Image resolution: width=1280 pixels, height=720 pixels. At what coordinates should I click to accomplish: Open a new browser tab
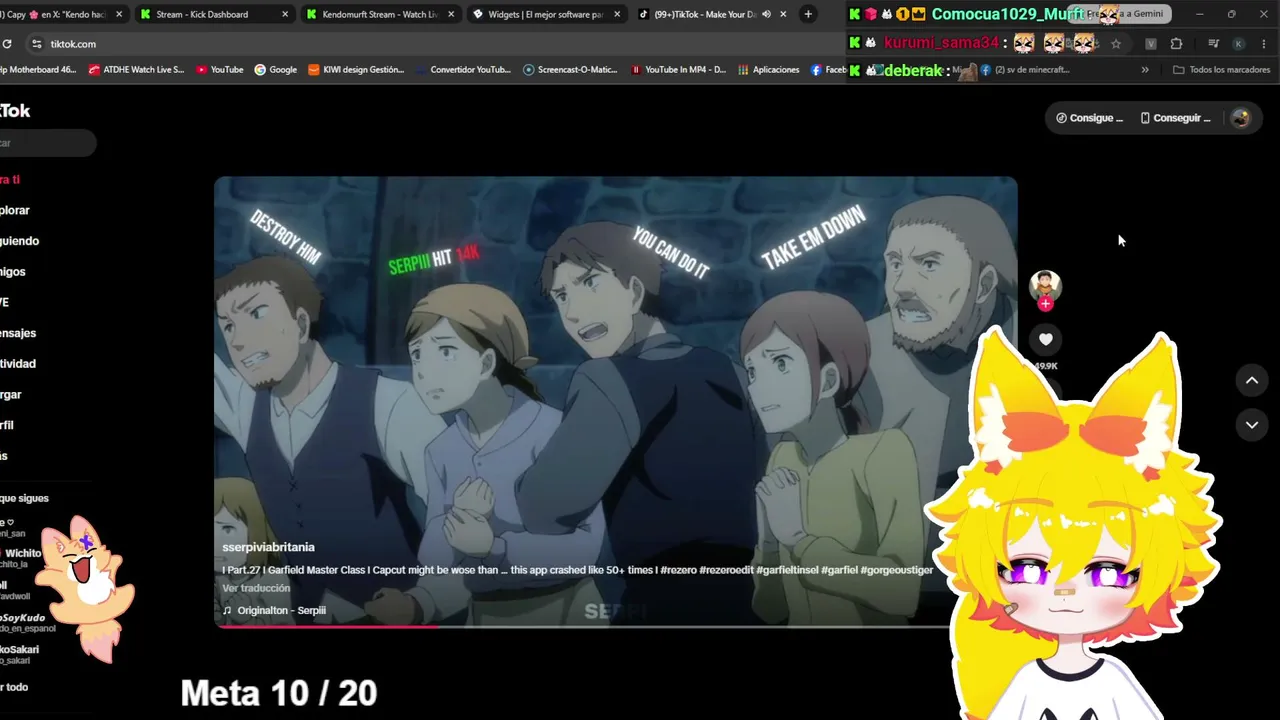coord(808,14)
